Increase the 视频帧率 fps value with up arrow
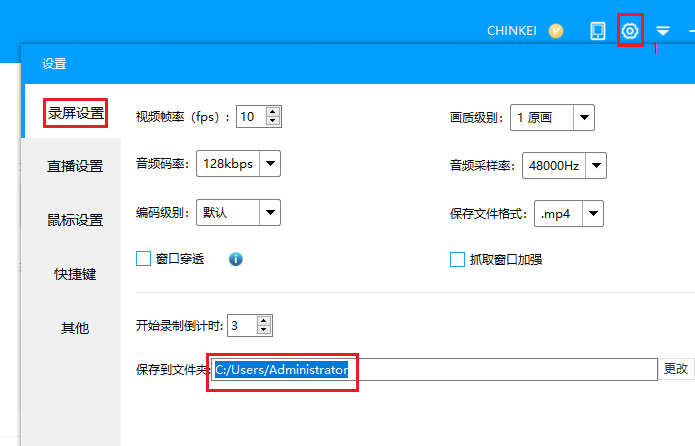695x446 pixels. [273, 112]
